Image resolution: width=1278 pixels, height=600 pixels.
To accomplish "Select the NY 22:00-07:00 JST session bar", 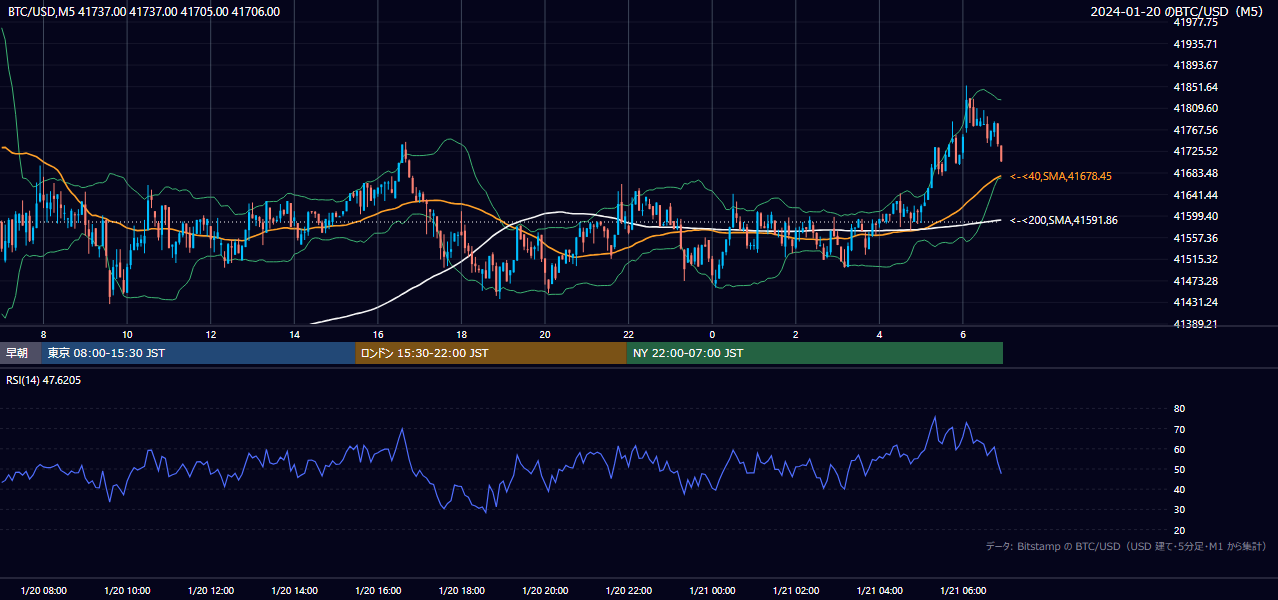I will pos(815,353).
